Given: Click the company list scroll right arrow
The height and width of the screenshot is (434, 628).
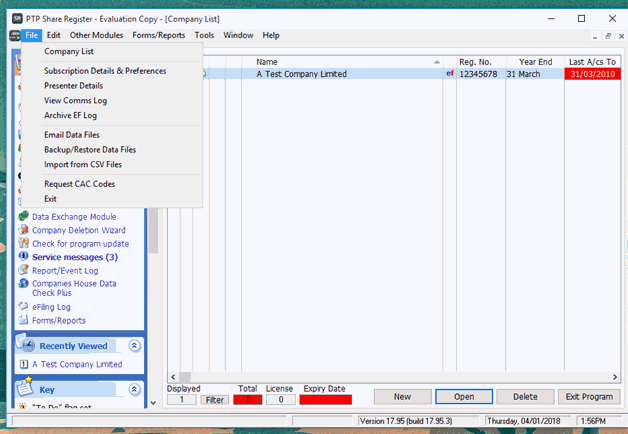Looking at the screenshot, I should point(615,377).
